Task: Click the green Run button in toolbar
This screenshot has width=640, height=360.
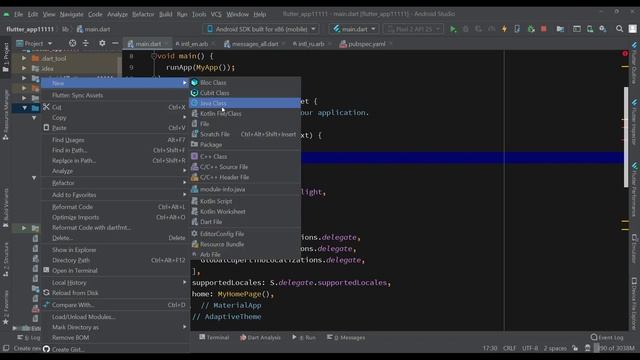Action: tap(453, 29)
